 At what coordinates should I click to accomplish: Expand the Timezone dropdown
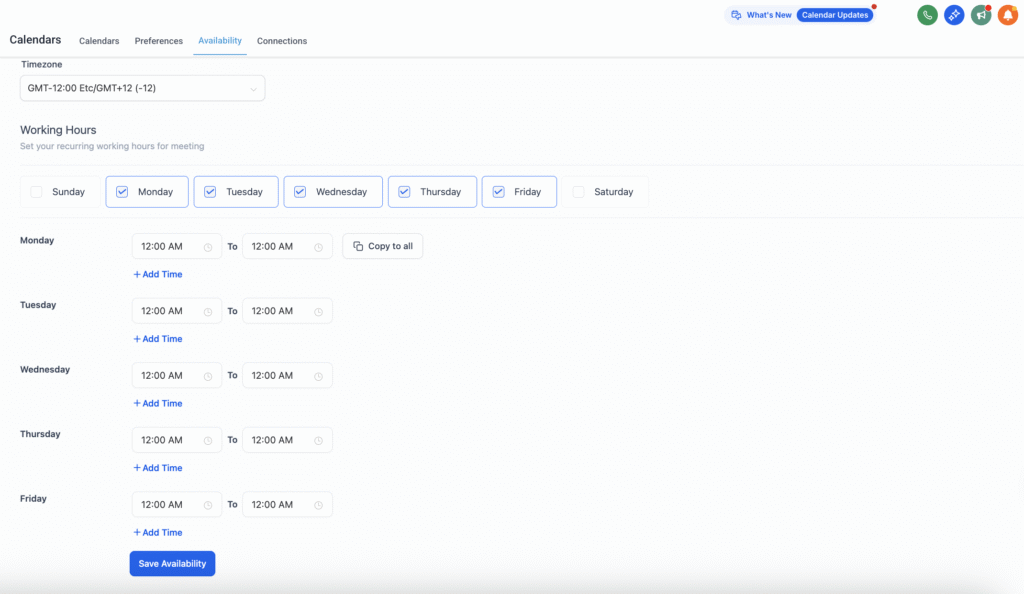[142, 88]
